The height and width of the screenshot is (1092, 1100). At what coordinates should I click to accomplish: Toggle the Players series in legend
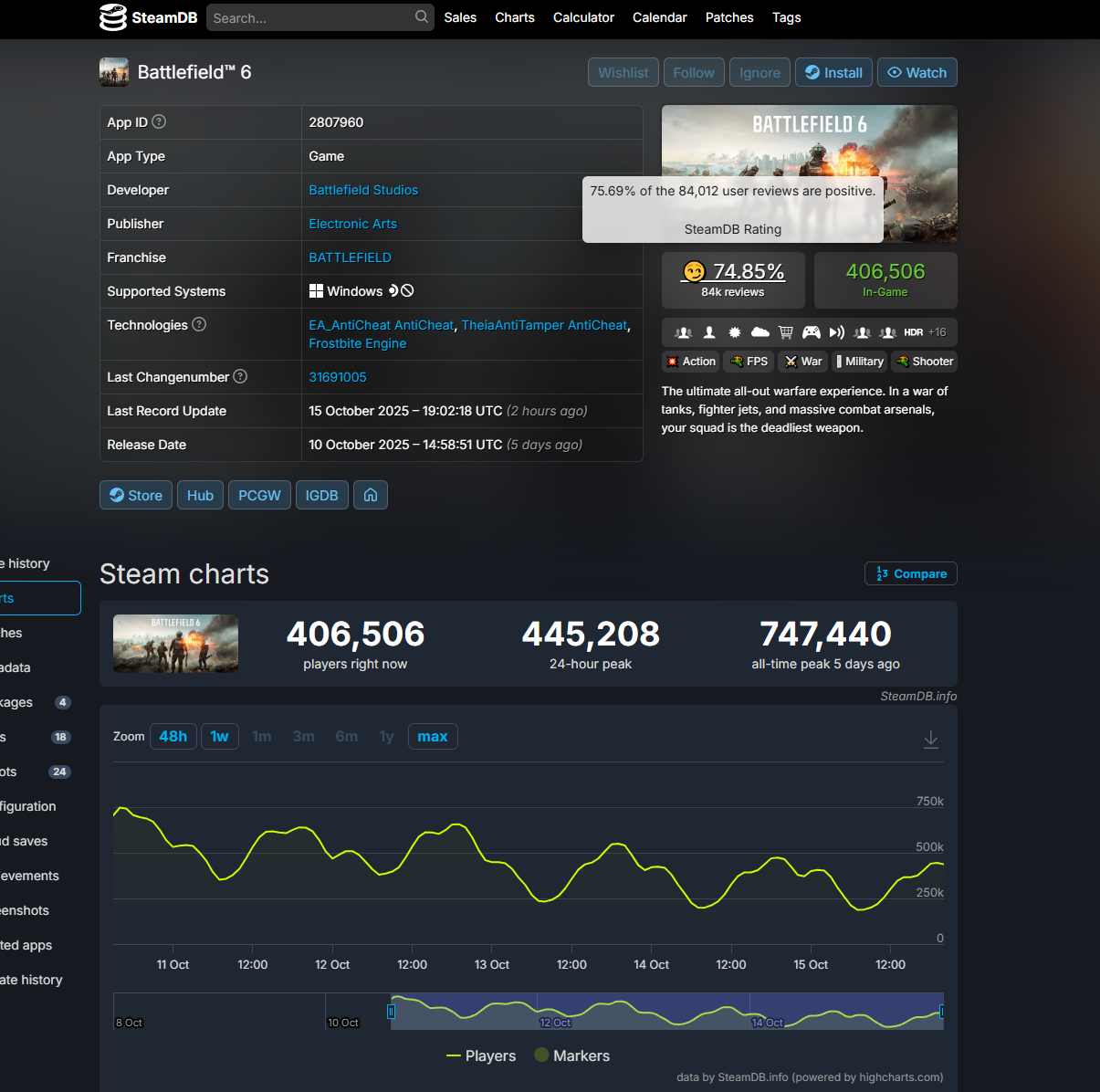click(481, 1055)
